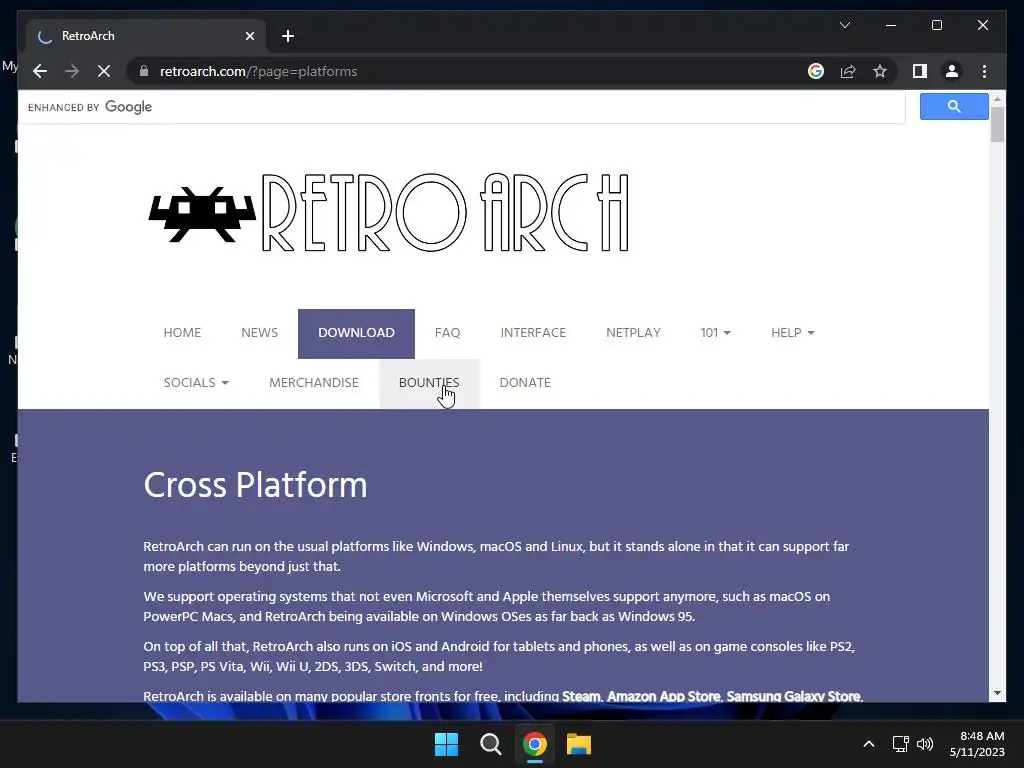Expand the SOCIALS dropdown menu
The image size is (1024, 768).
196,383
